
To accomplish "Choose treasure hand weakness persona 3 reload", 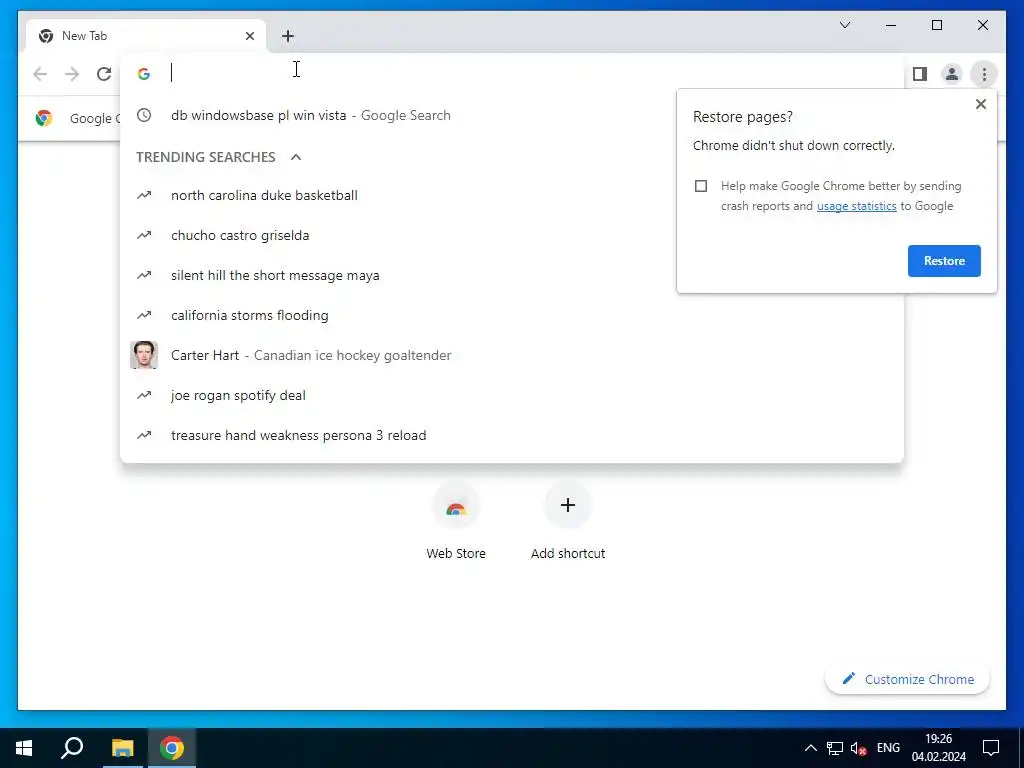I will pos(512,435).
